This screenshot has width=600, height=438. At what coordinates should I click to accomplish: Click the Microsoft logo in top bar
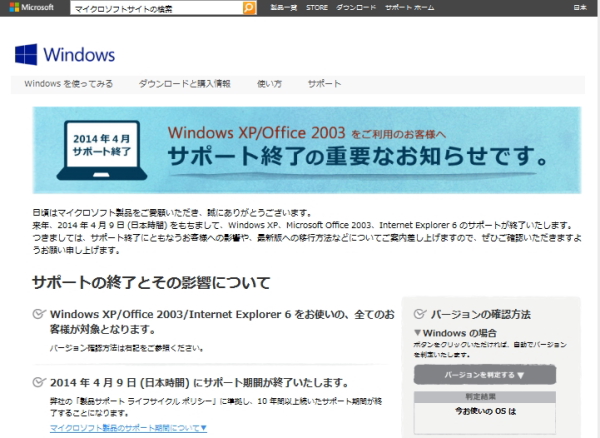click(33, 8)
